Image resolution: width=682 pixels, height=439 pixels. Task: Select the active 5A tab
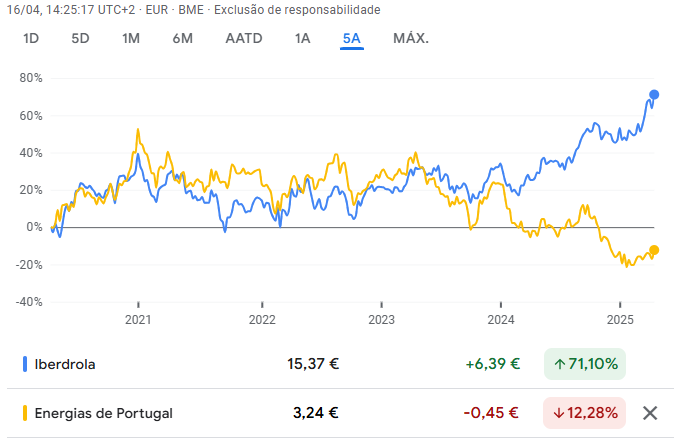point(351,39)
